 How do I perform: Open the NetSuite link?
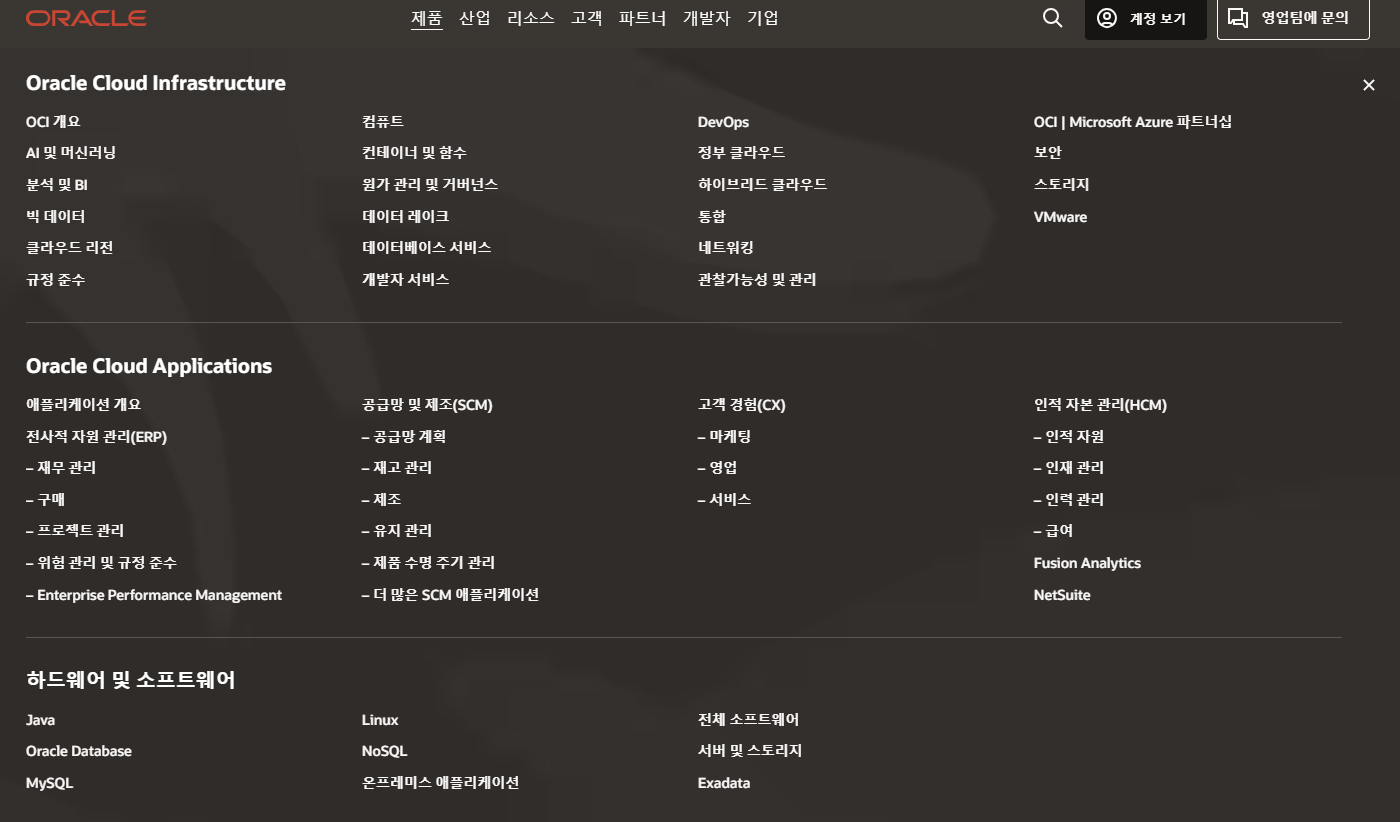pos(1062,595)
